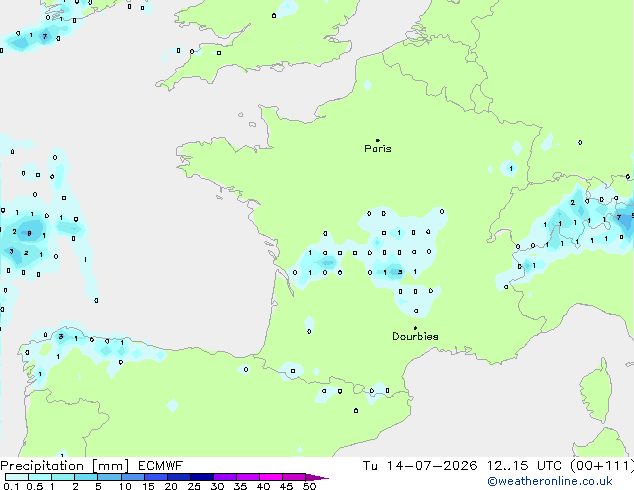Viewport: 634px width, 490px height.
Task: Select the 0.5 mm legend color swatch
Action: (40, 477)
